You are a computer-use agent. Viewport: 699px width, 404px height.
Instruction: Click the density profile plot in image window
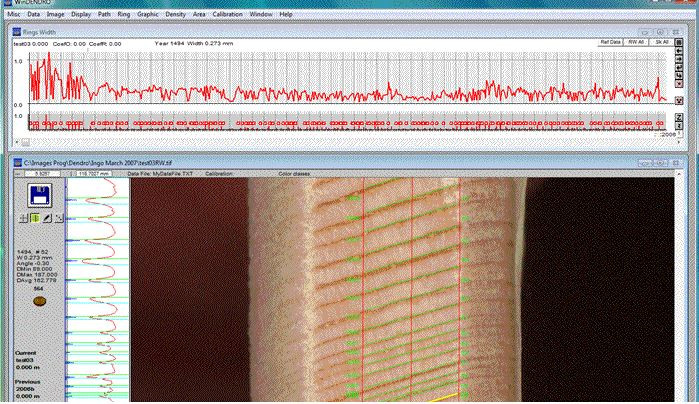pos(98,289)
